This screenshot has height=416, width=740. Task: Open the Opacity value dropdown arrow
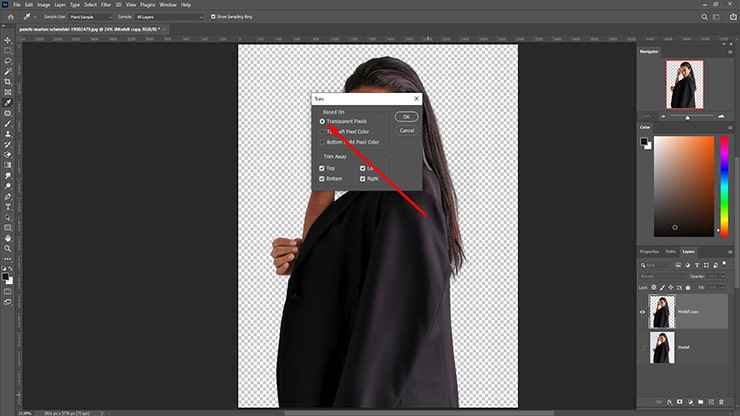[x=723, y=276]
